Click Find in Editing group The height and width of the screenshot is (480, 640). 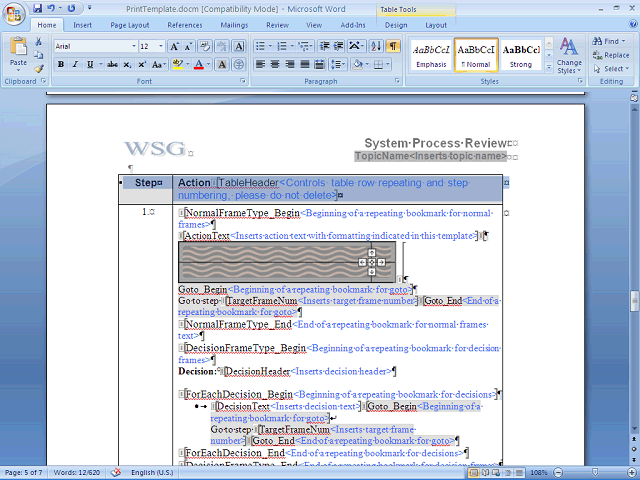609,41
